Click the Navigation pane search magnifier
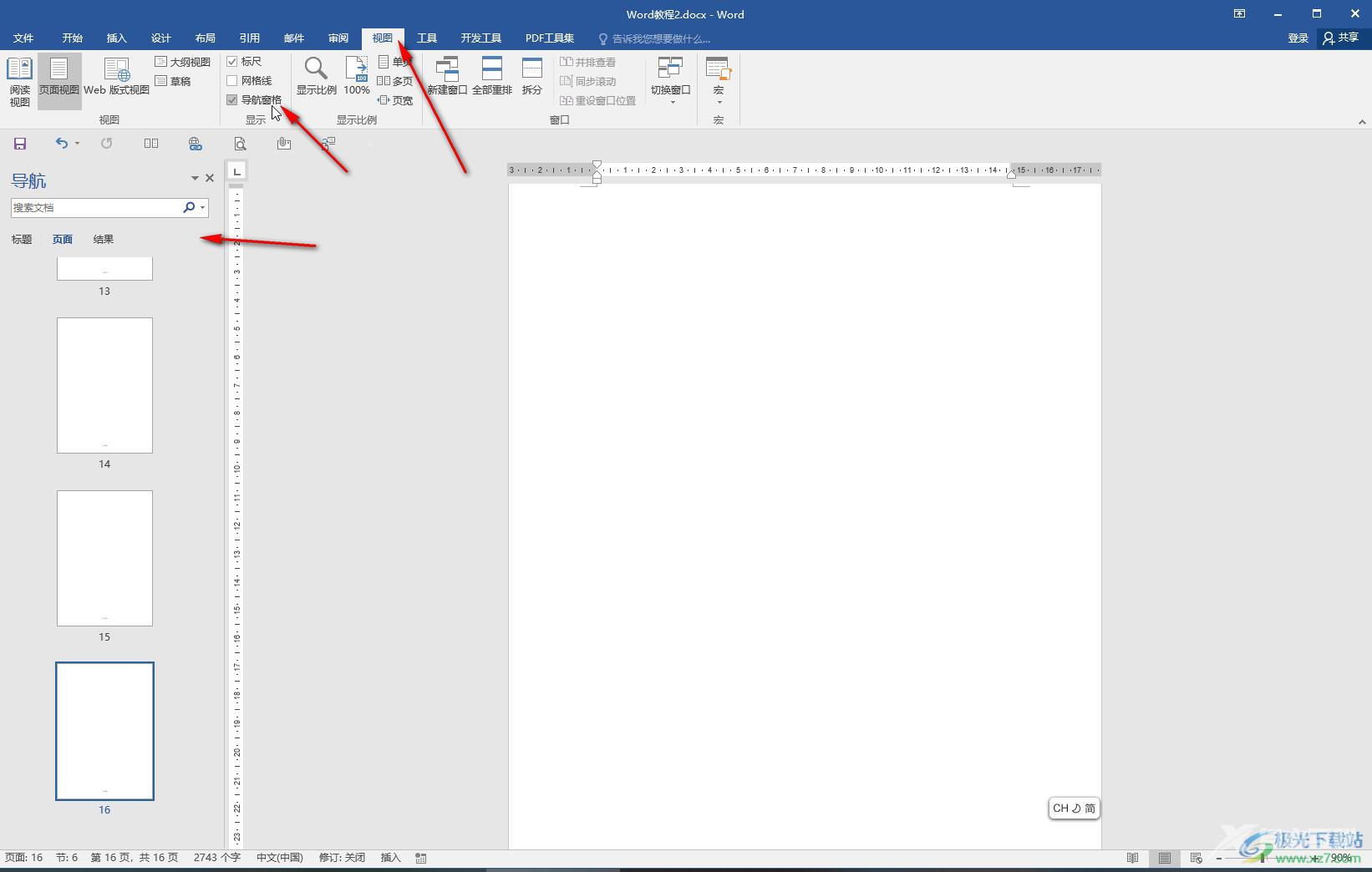Viewport: 1372px width, 872px height. click(189, 207)
